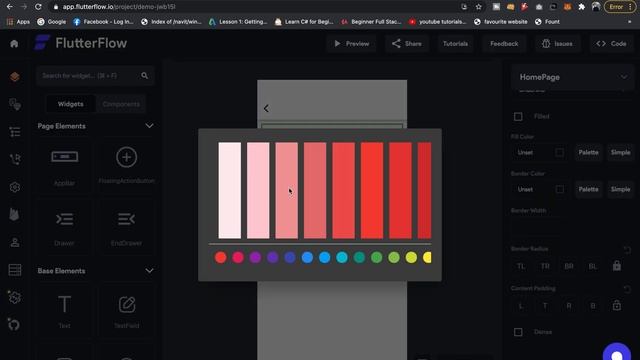Pick the second light pink shade swatch
The image size is (640, 360).
click(258, 190)
